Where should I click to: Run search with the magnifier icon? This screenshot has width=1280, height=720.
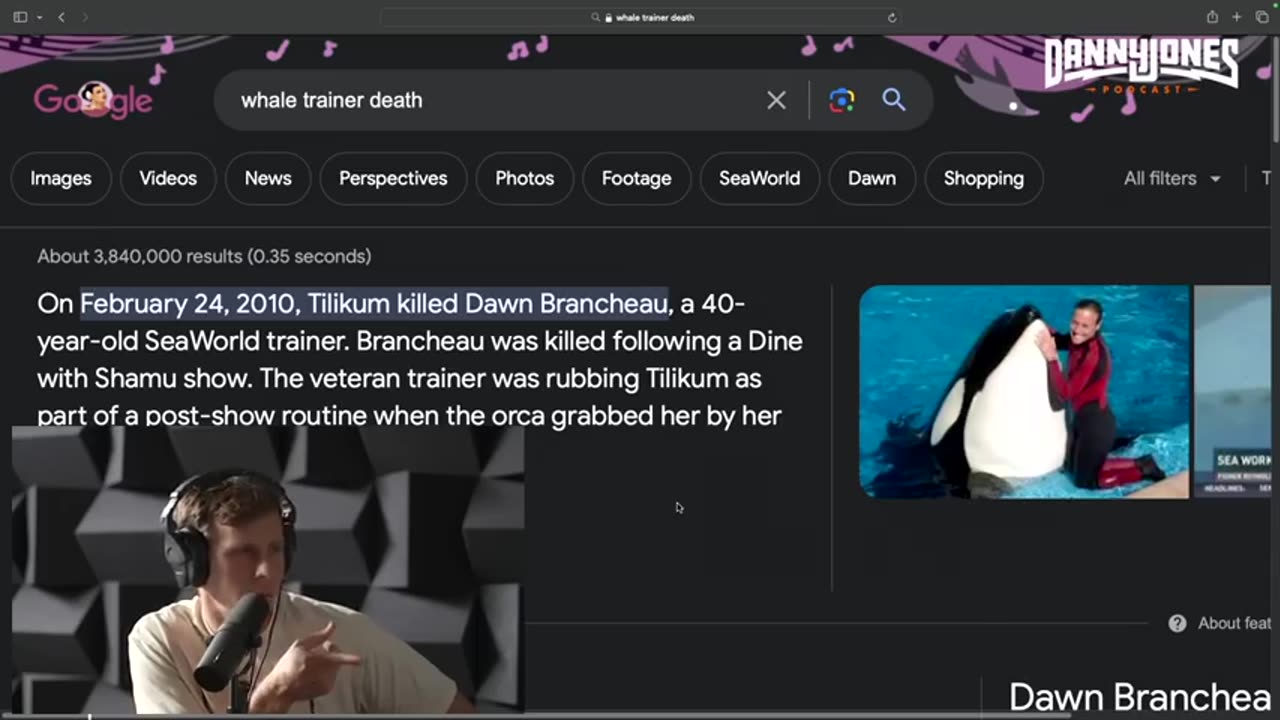point(894,100)
